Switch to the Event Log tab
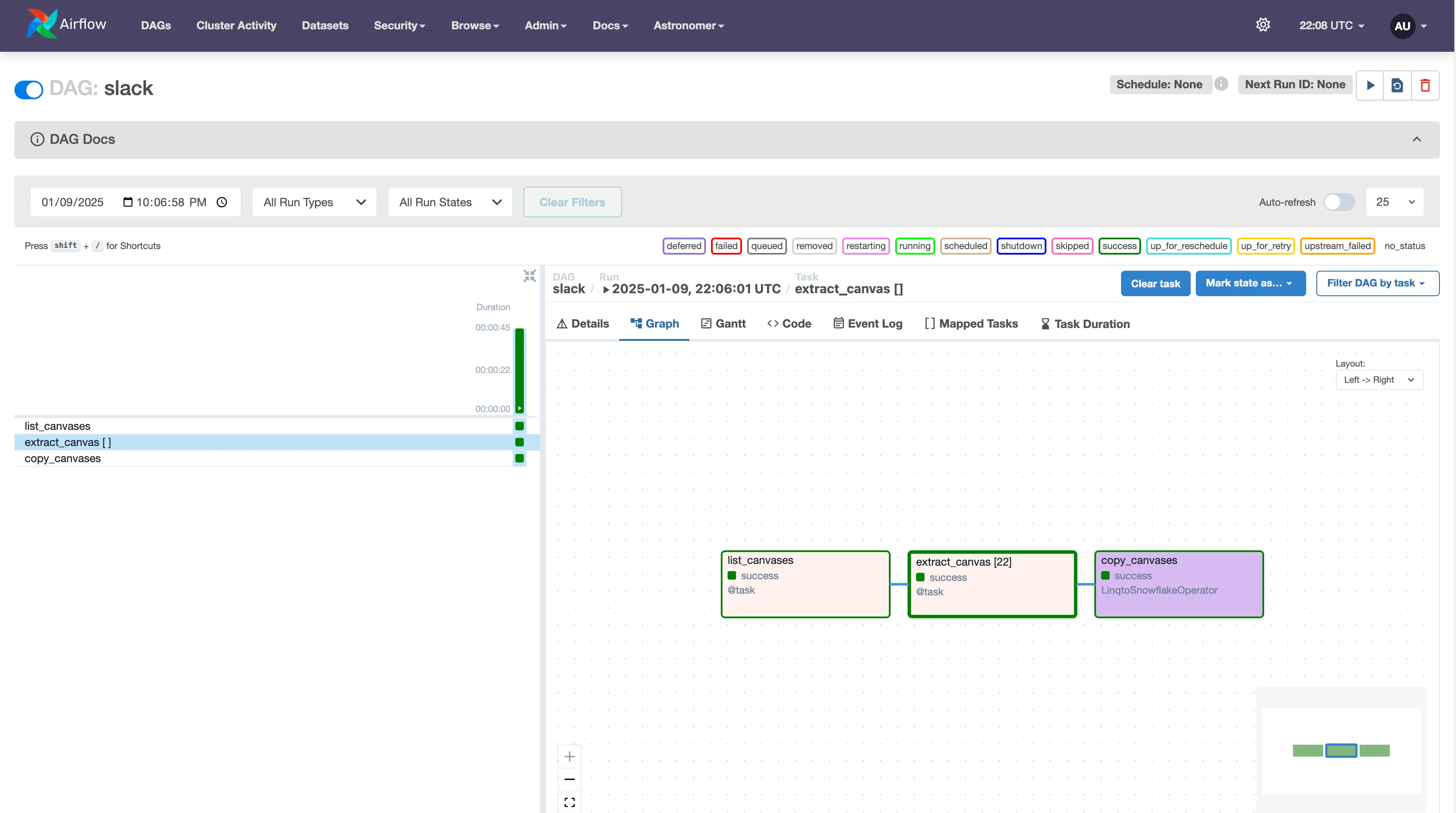The image size is (1456, 813). (x=868, y=324)
